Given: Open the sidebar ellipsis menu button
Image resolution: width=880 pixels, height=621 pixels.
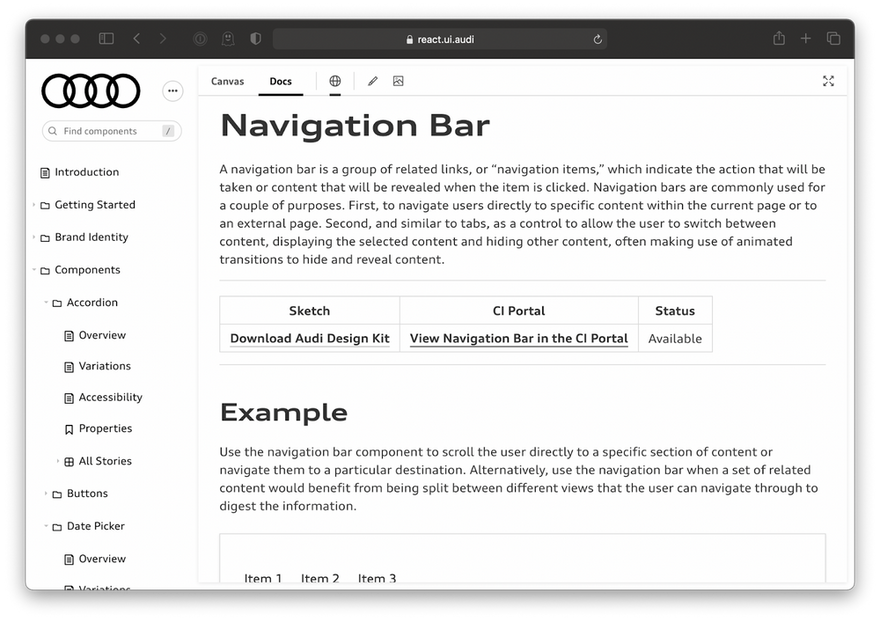Looking at the screenshot, I should click(x=173, y=91).
